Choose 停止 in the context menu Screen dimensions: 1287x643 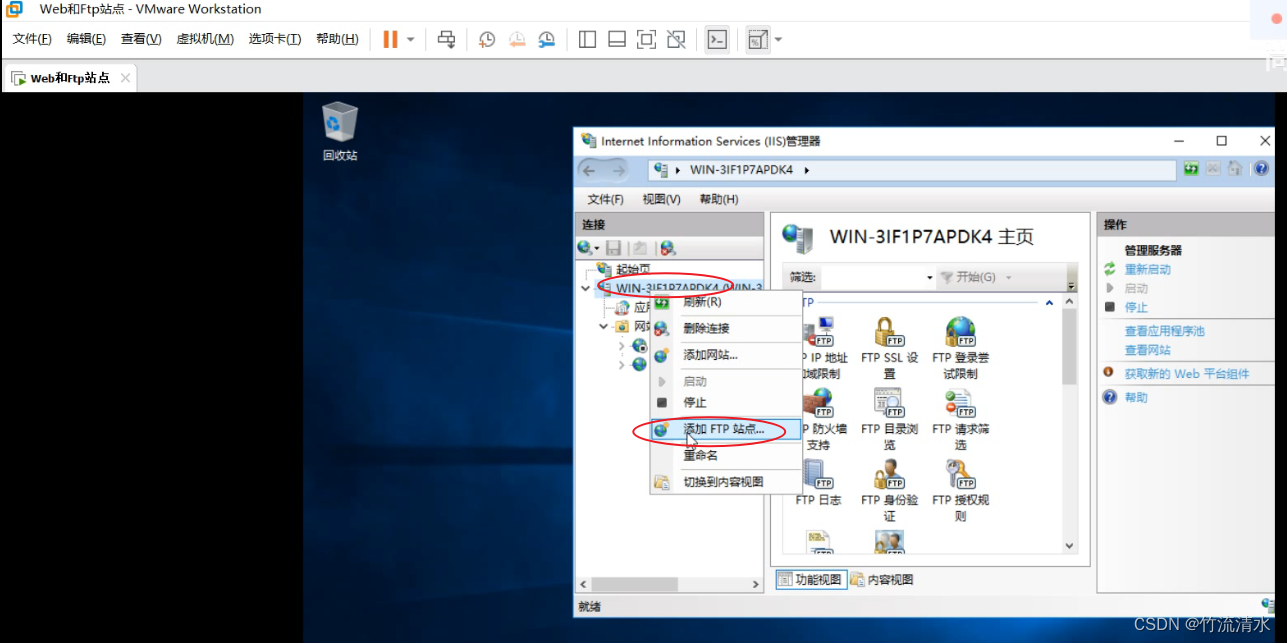[725, 402]
